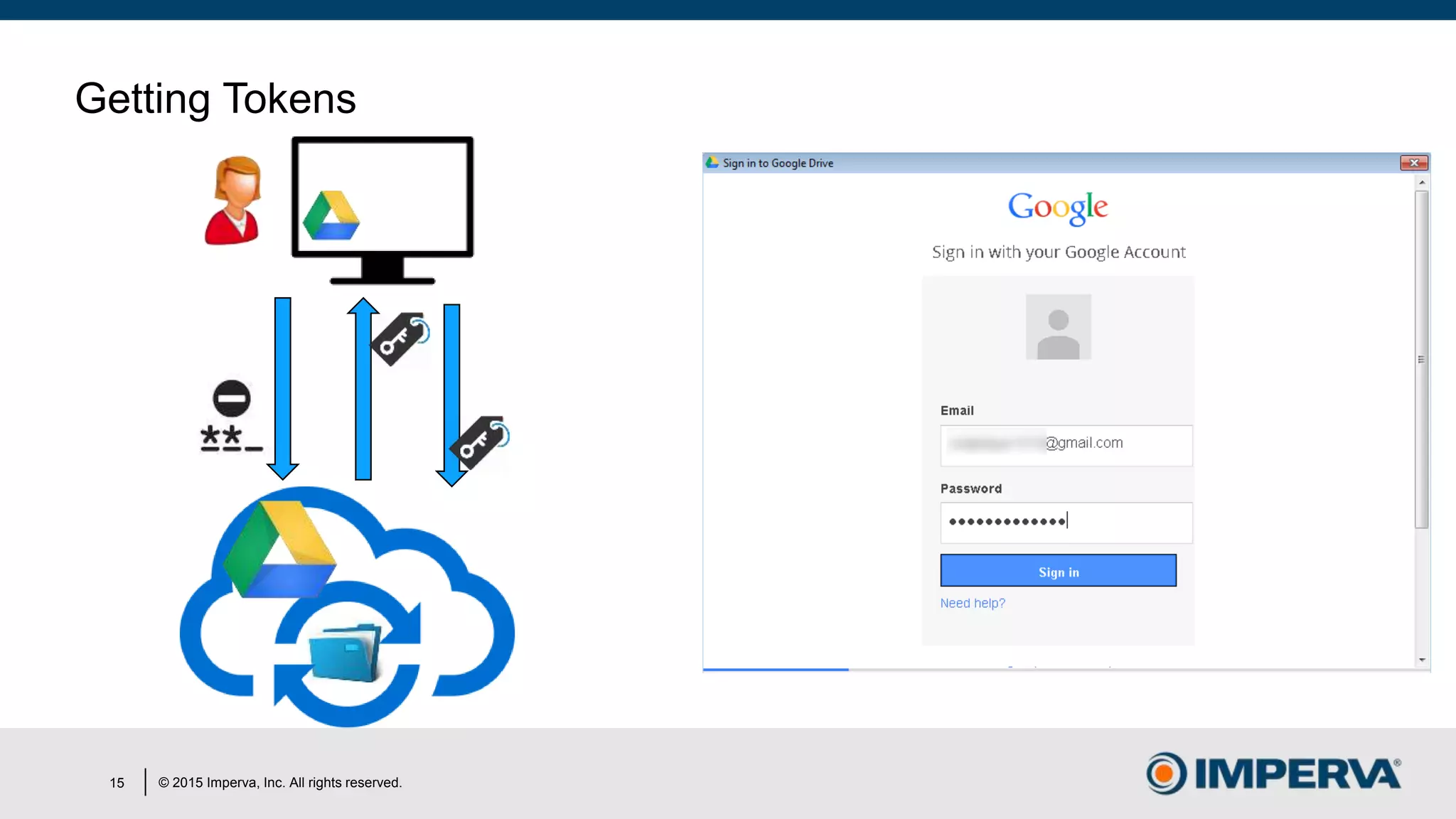Open the Need help? link

(x=972, y=603)
